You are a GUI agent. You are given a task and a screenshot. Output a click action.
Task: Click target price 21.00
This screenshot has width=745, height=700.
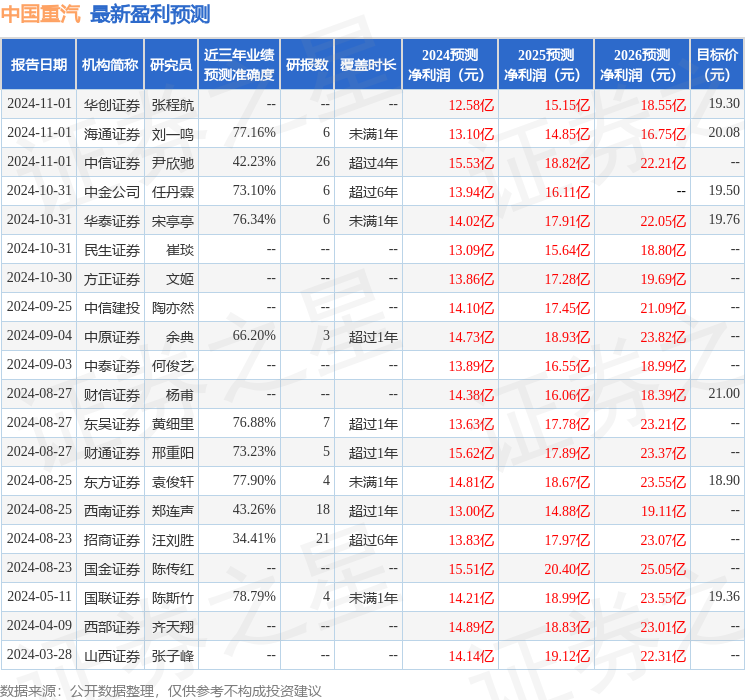[x=724, y=393]
